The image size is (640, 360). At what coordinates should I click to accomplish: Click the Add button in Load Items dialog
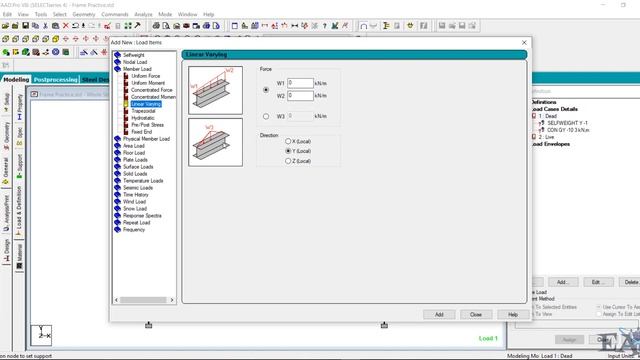439,314
